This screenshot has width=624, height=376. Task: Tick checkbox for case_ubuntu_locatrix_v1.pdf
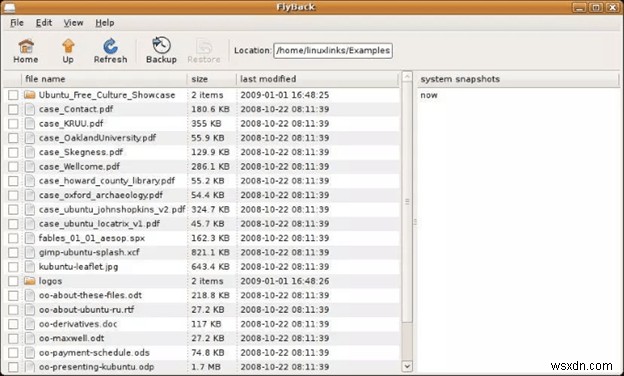click(13, 224)
